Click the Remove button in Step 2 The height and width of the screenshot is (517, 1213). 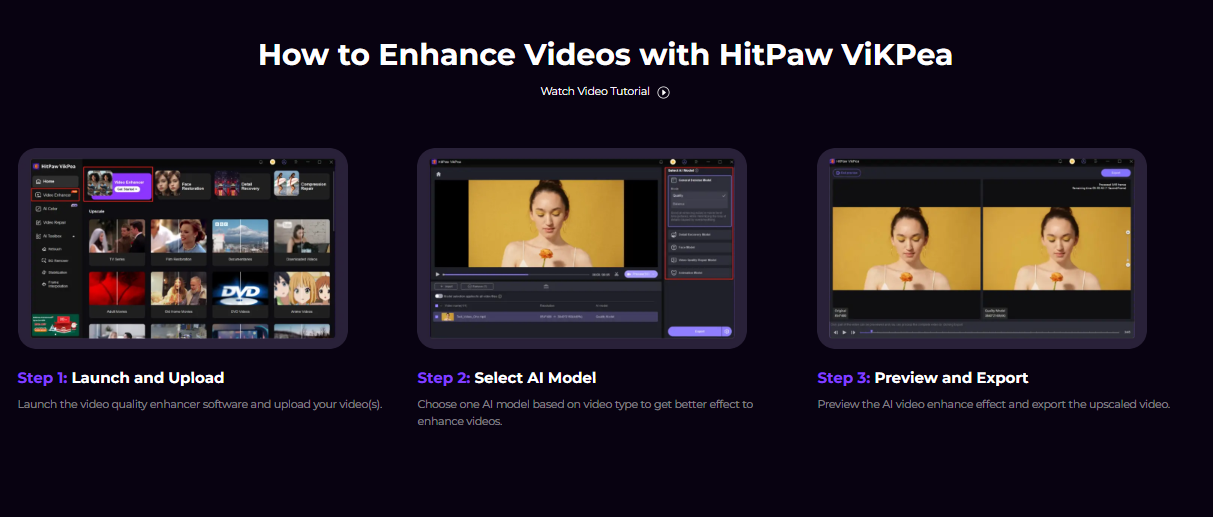[x=477, y=286]
